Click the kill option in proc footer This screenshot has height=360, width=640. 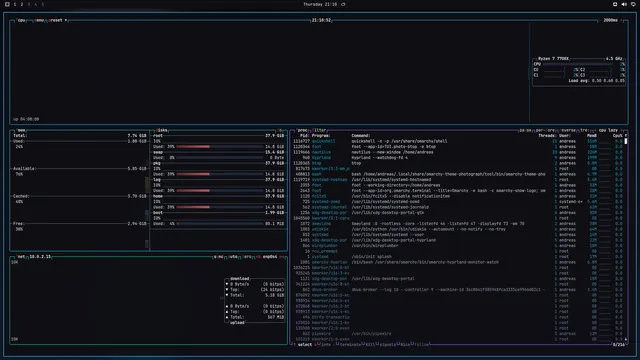click(370, 344)
